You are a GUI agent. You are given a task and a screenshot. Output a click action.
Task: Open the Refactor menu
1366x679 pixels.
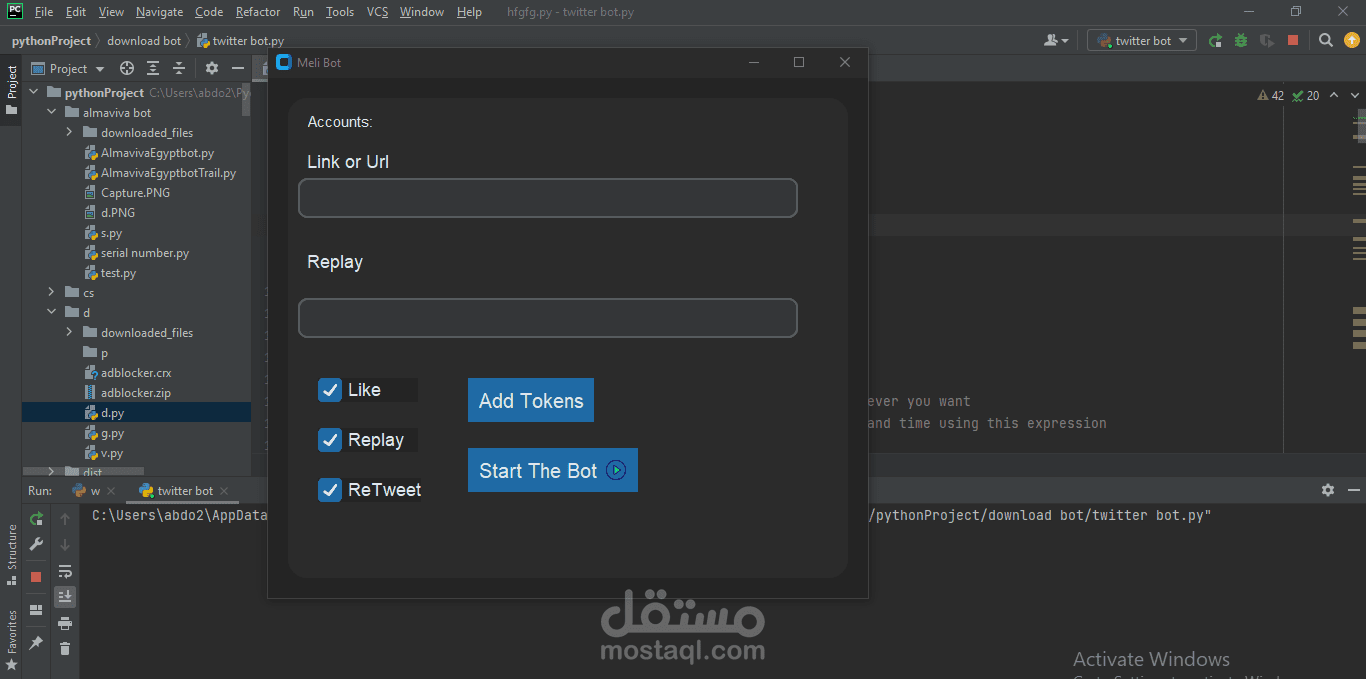pos(258,12)
